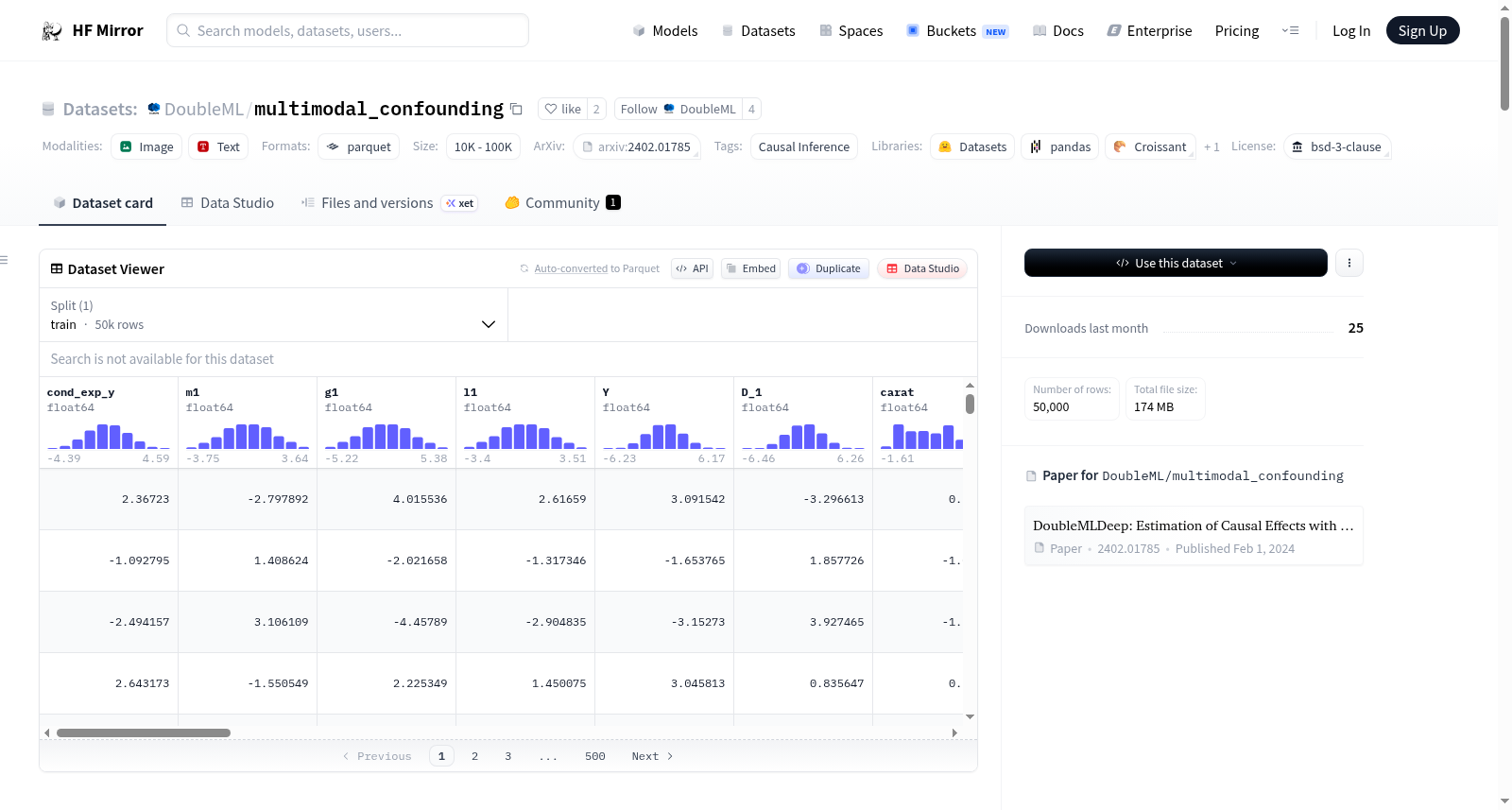Open the Enterprise menu item
This screenshot has width=1512, height=810.
click(1149, 30)
